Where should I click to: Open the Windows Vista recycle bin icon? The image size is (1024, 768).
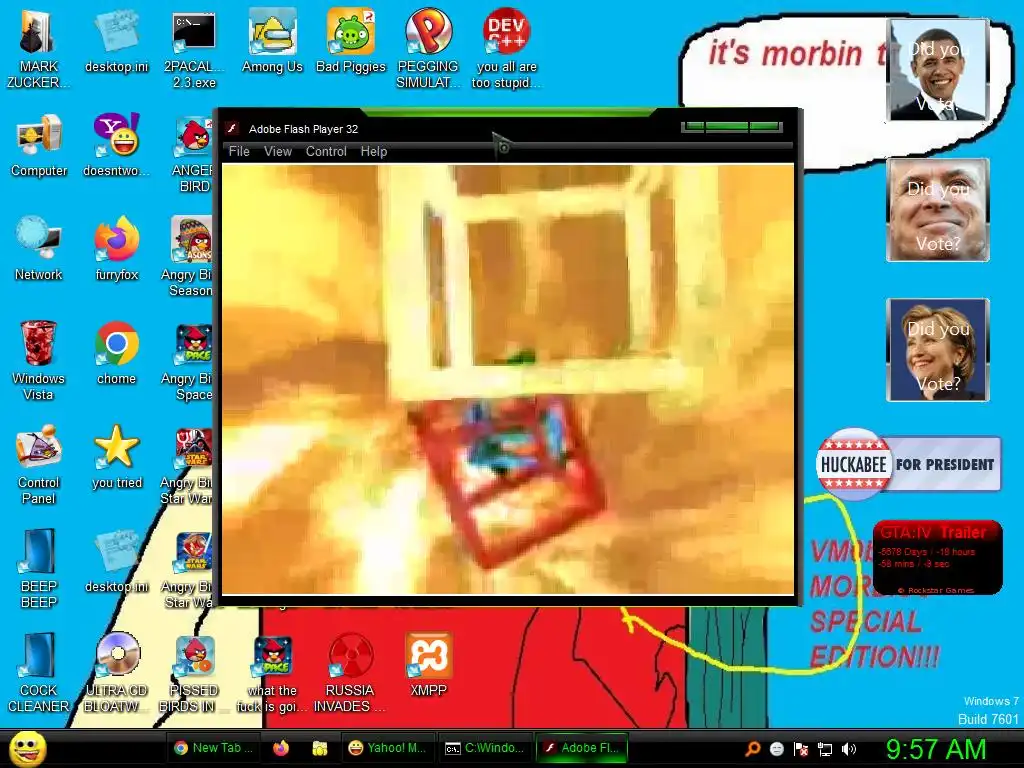(x=39, y=360)
